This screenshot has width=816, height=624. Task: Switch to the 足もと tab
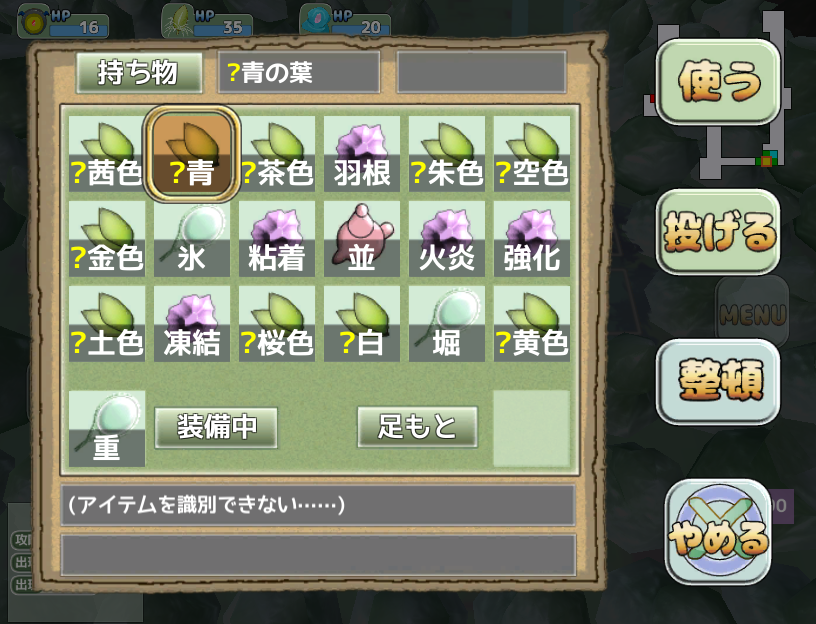417,427
